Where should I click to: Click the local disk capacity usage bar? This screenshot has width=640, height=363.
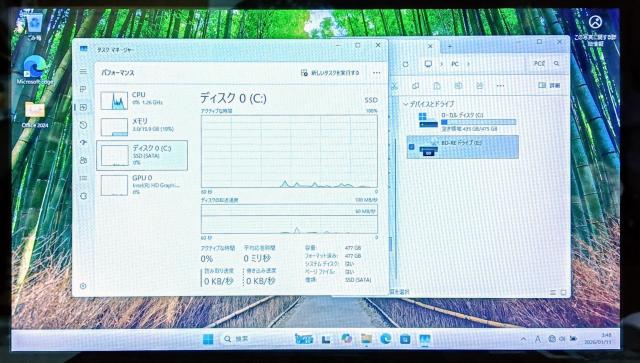[478, 122]
